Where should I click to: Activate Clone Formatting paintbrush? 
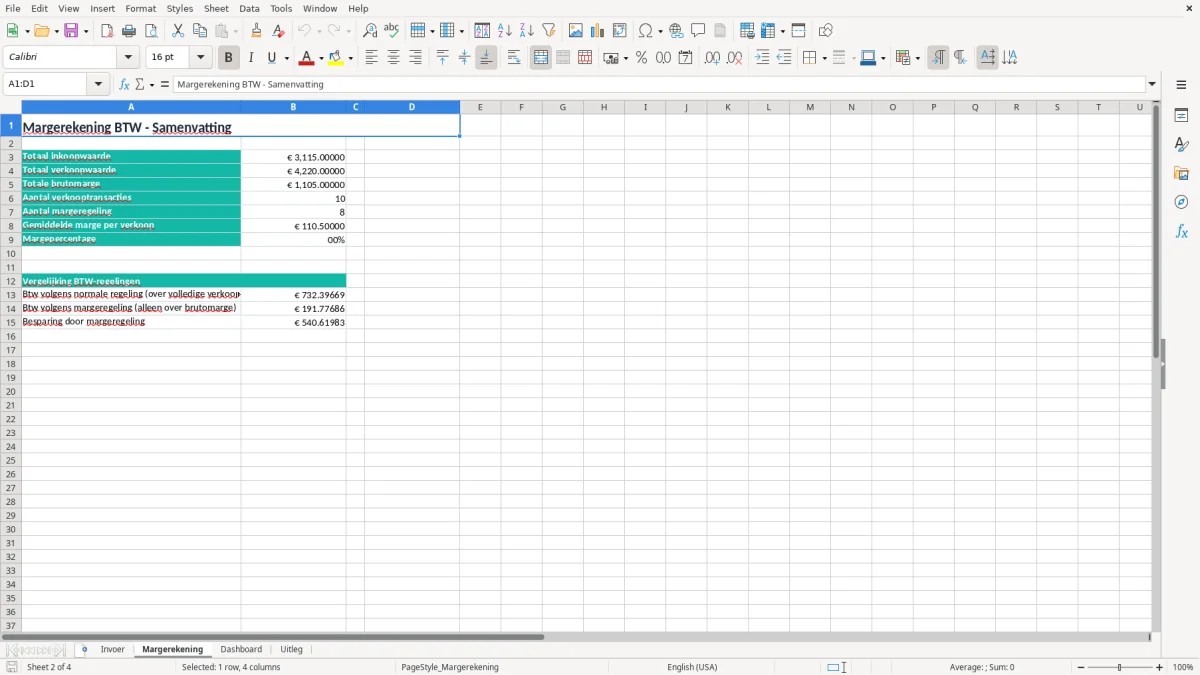click(x=257, y=31)
